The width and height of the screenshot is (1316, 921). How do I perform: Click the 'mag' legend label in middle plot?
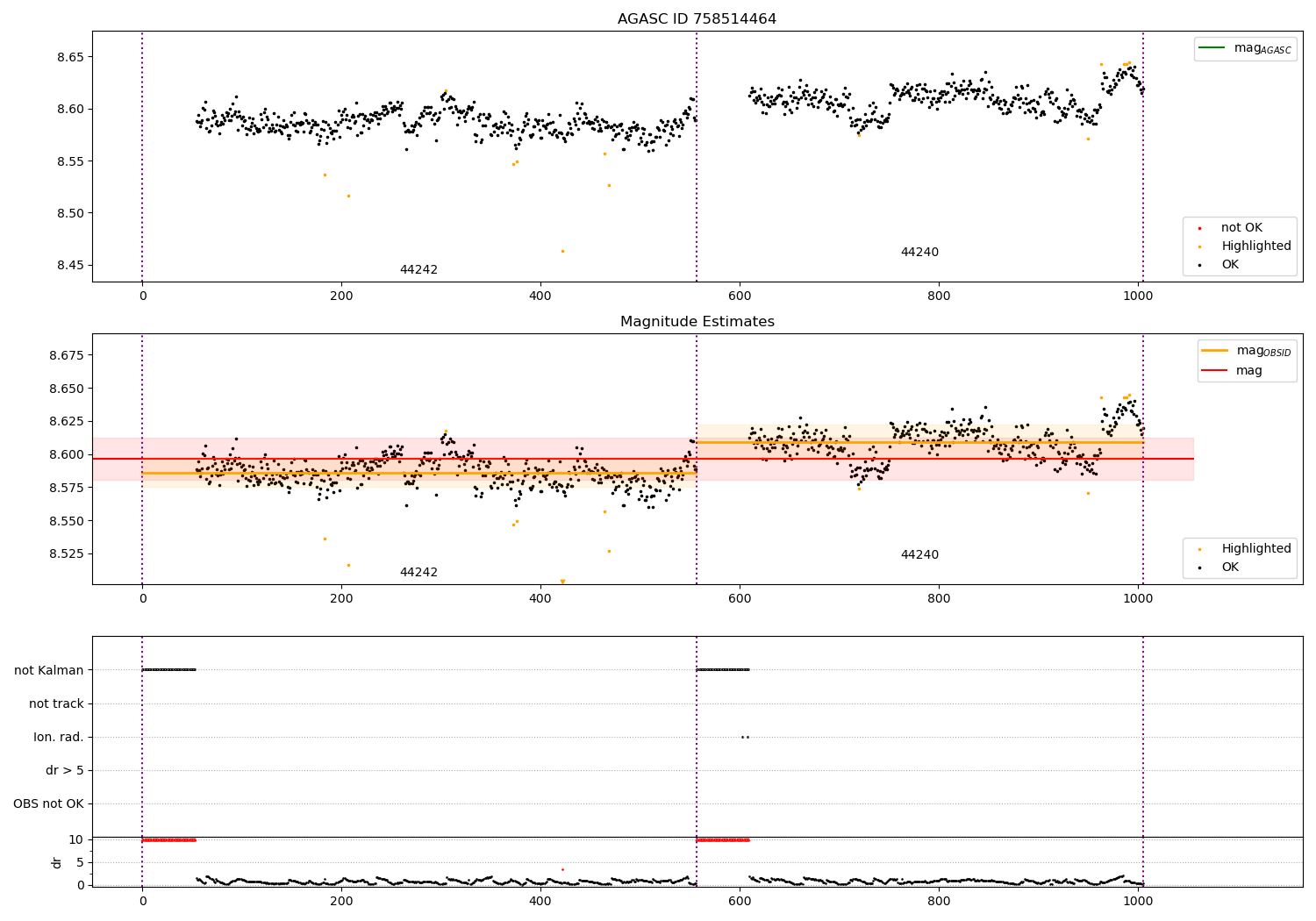pos(1249,371)
